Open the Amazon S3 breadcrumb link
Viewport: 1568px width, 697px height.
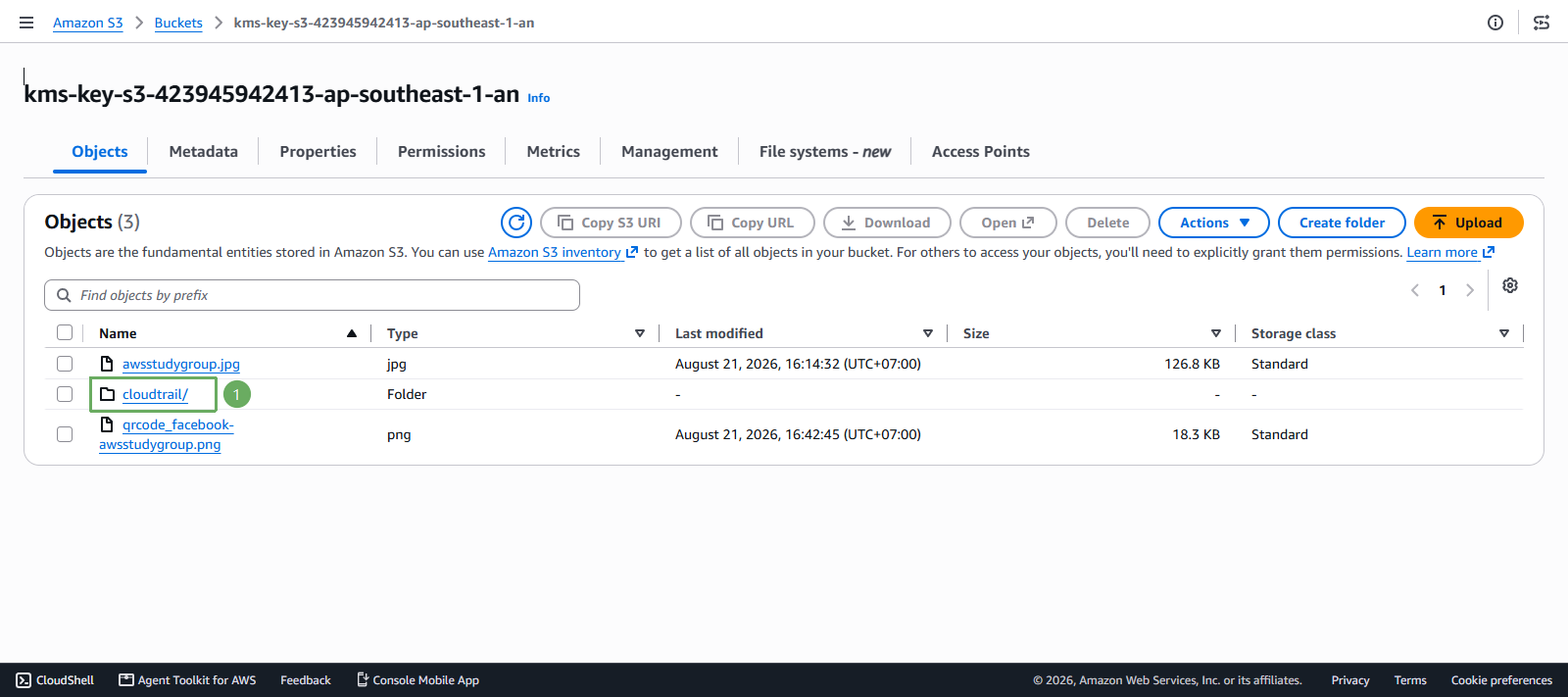(88, 23)
